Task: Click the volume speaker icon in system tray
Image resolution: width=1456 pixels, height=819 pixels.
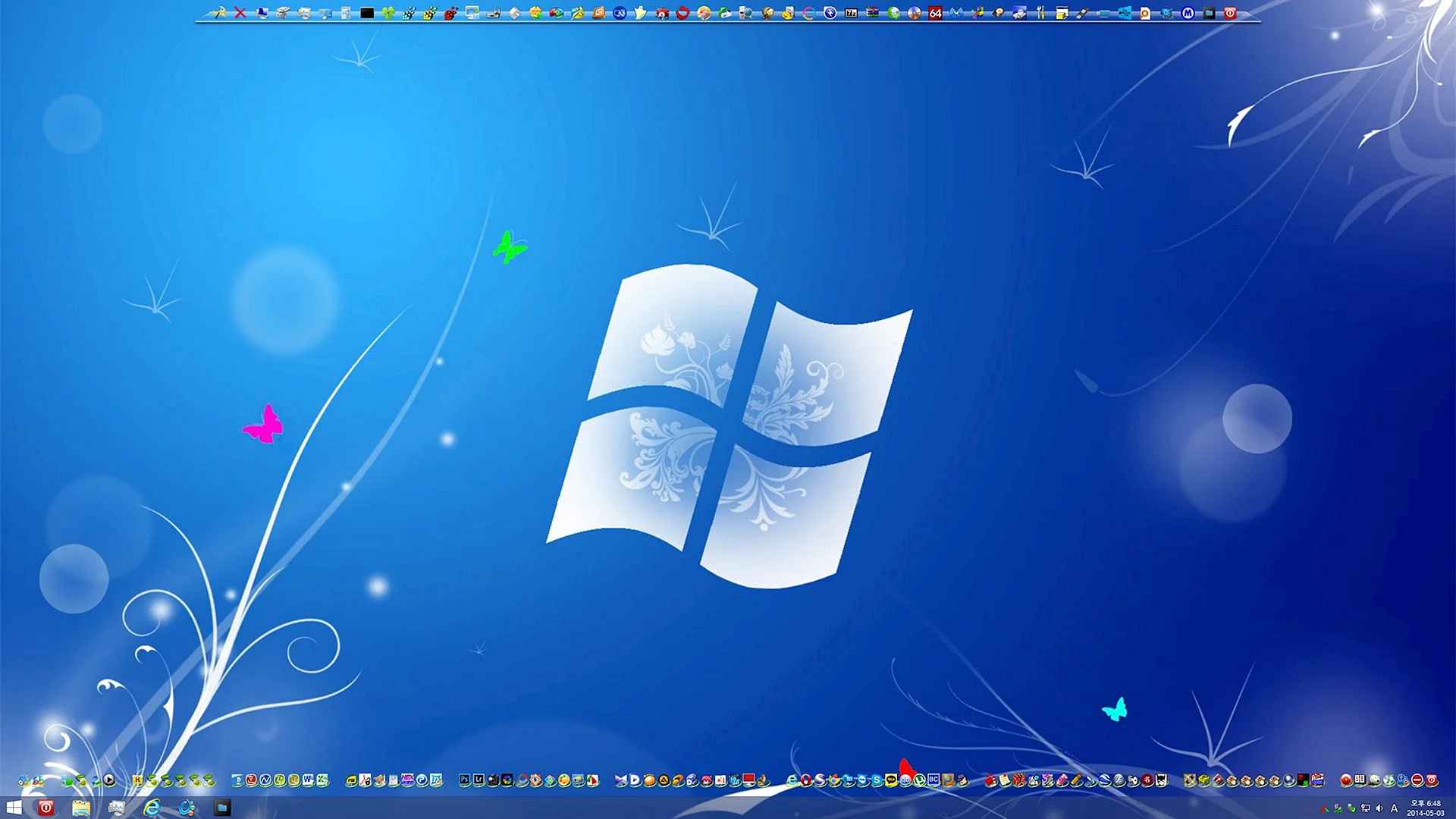Action: (x=1379, y=808)
